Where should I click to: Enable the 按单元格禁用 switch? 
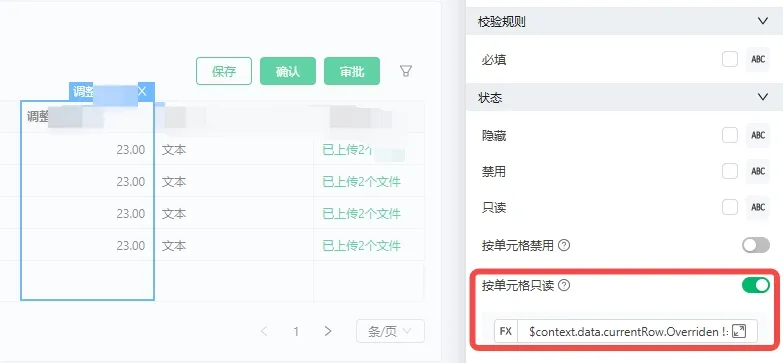756,245
